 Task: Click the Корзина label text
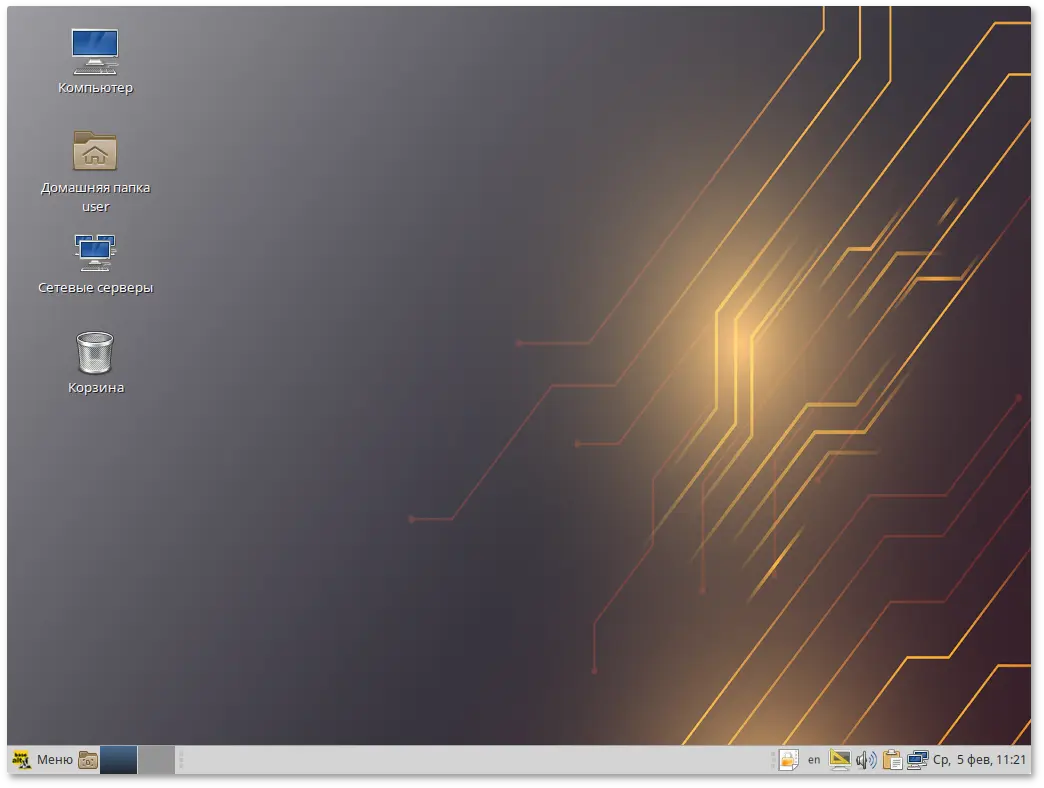[96, 388]
